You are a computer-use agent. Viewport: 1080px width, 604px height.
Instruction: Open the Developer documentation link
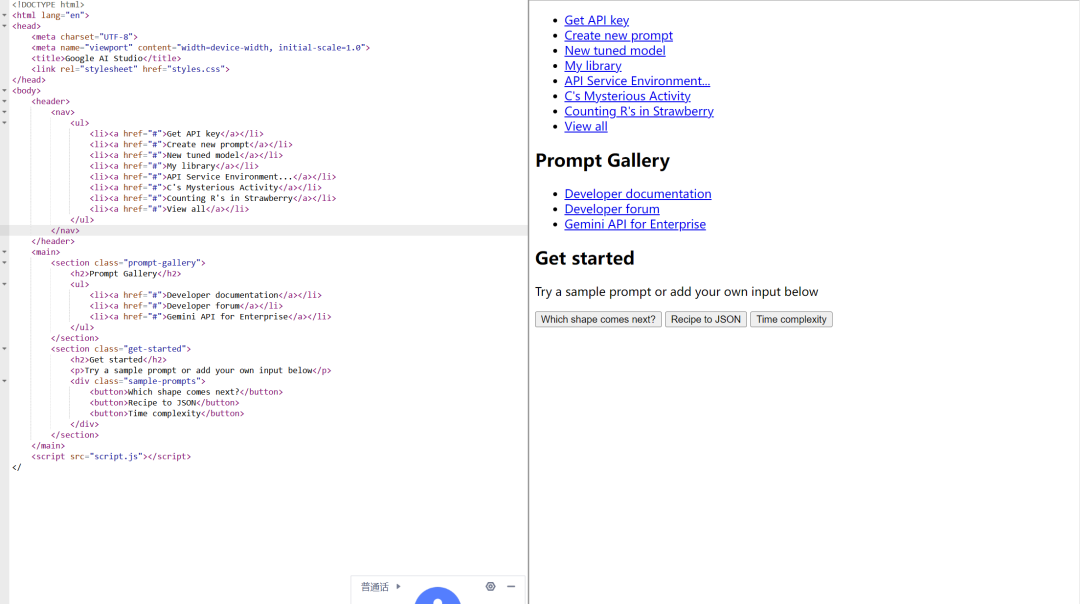(x=638, y=194)
